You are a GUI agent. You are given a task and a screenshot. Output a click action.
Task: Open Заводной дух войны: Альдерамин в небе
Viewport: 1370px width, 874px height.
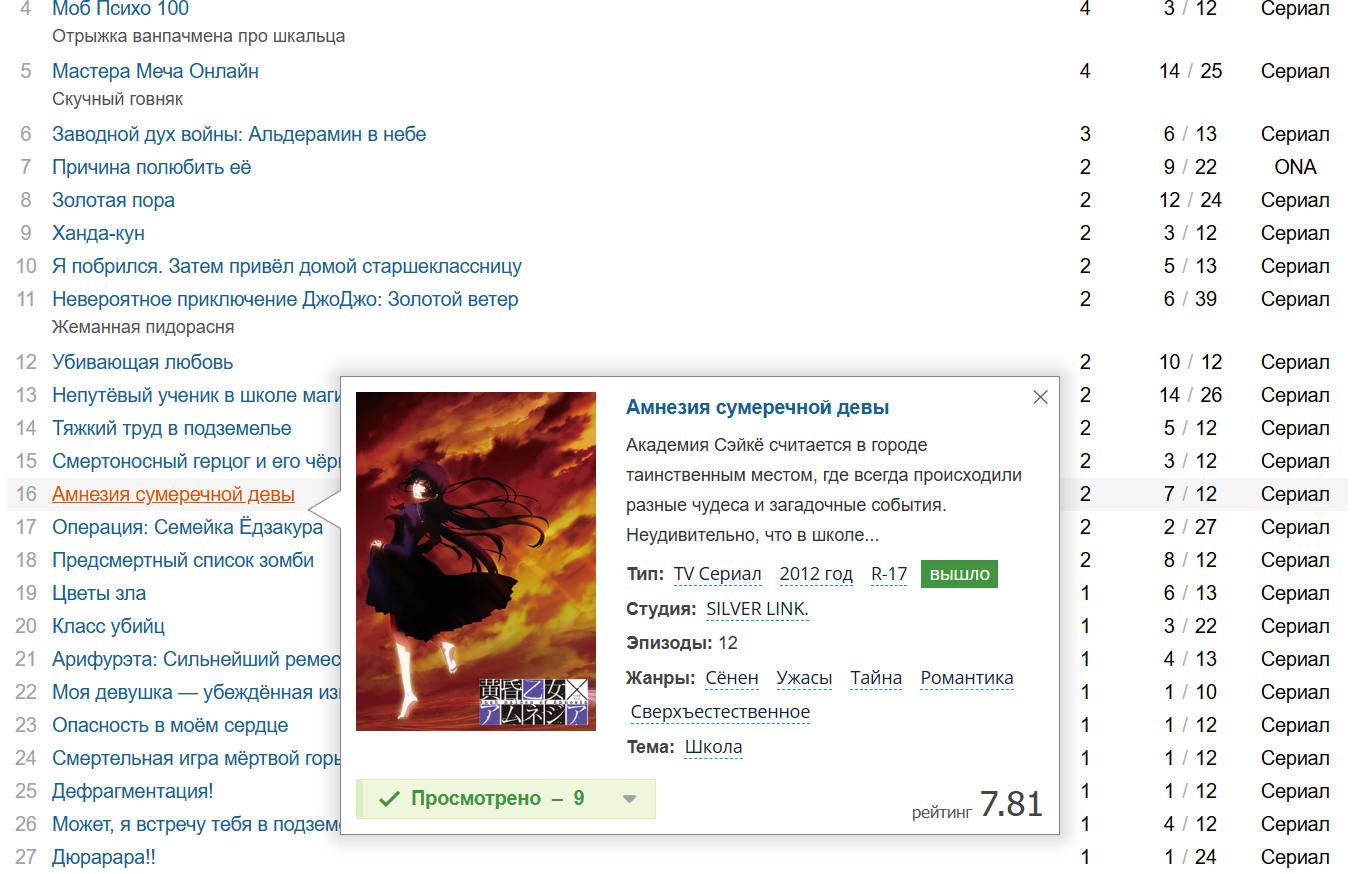(x=239, y=134)
